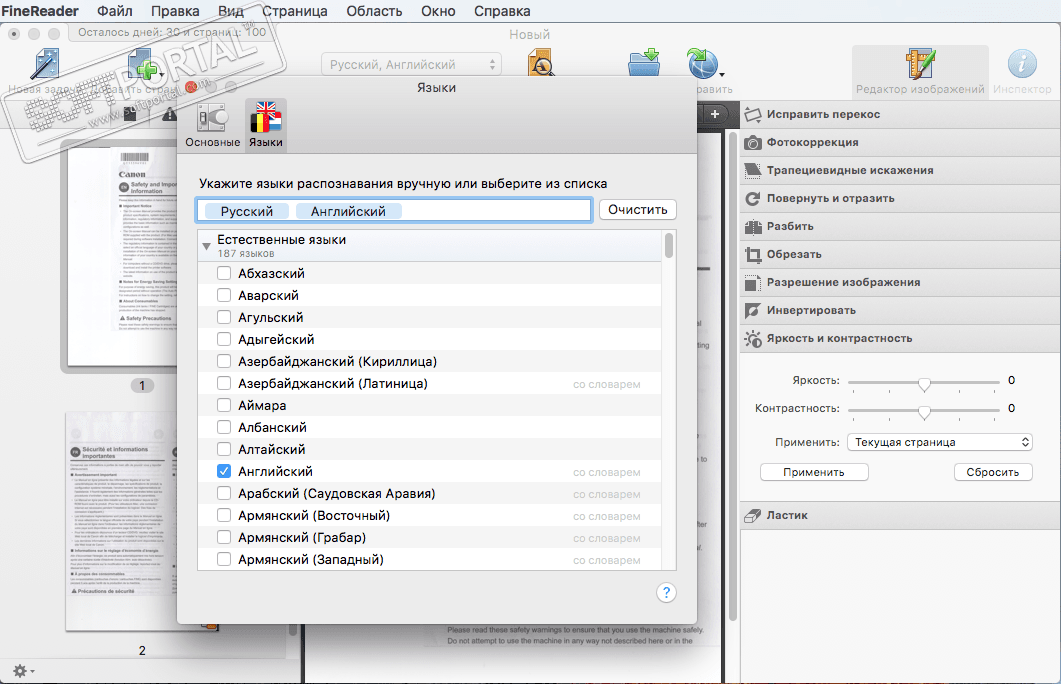Check the Аймара language checkbox
This screenshot has width=1061, height=684.
point(224,405)
